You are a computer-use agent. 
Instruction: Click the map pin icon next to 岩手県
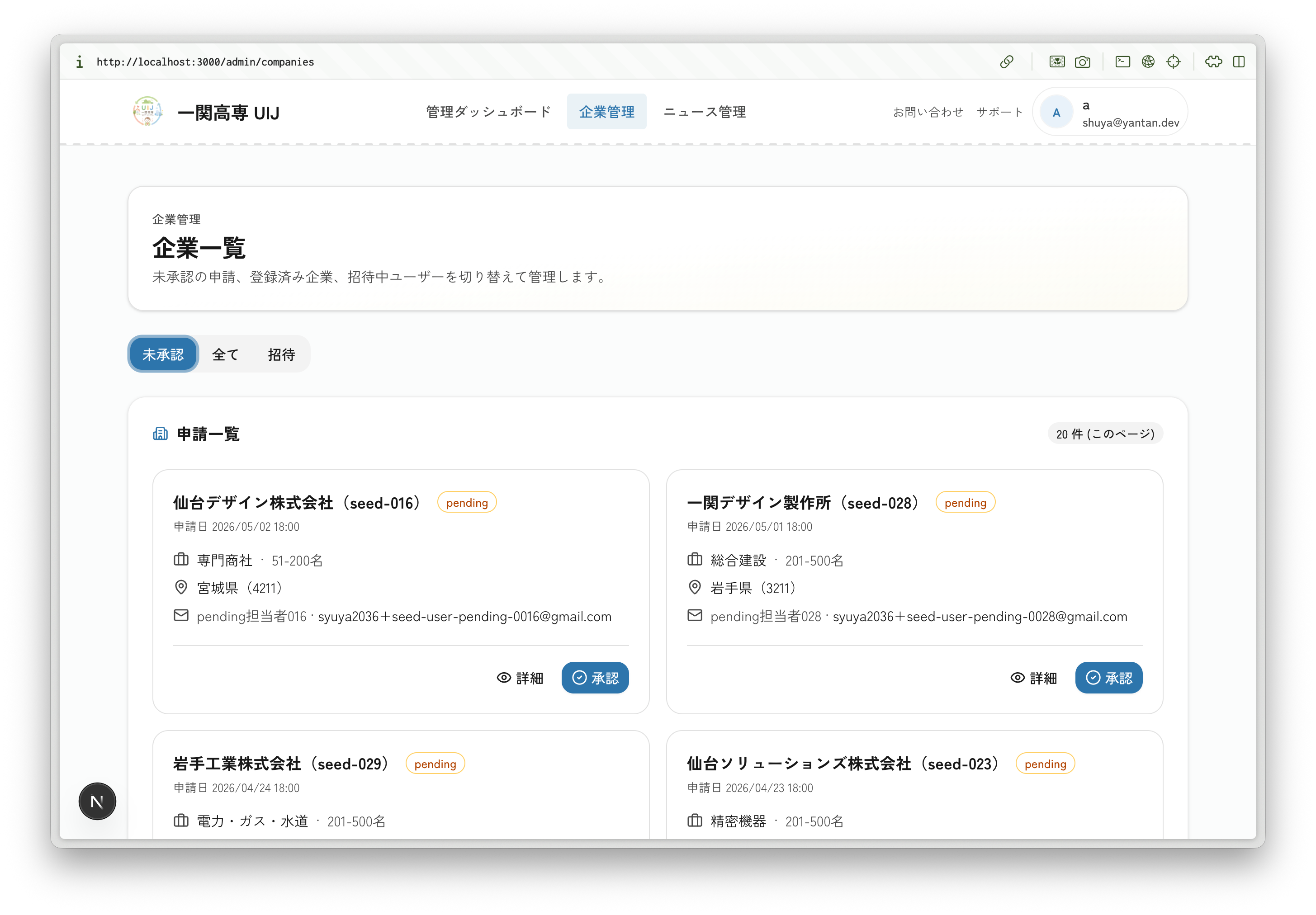tap(695, 587)
